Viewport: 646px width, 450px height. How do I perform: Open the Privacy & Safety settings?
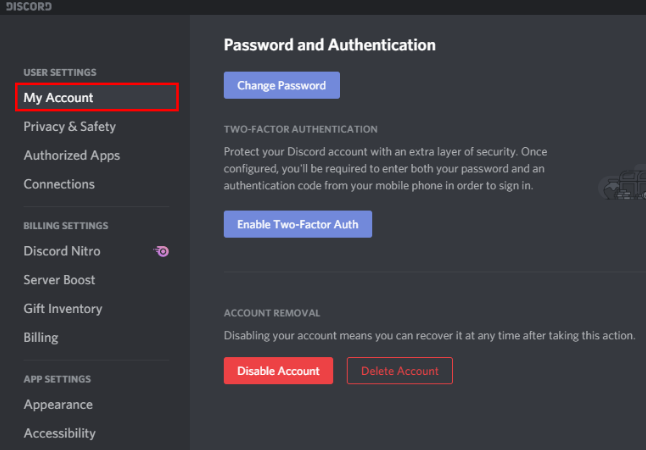(x=70, y=127)
